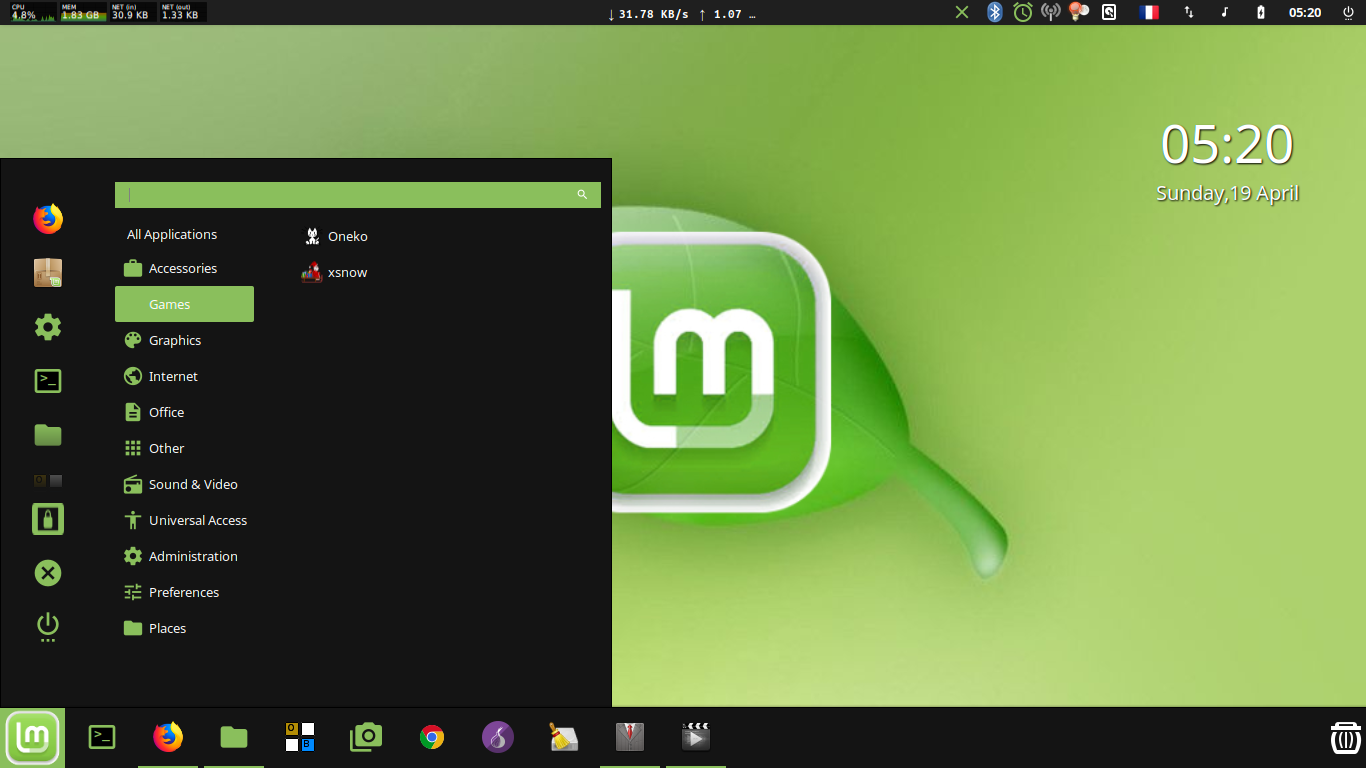Click the suit and tie app icon on taskbar
Viewport: 1366px width, 768px height.
pos(630,737)
